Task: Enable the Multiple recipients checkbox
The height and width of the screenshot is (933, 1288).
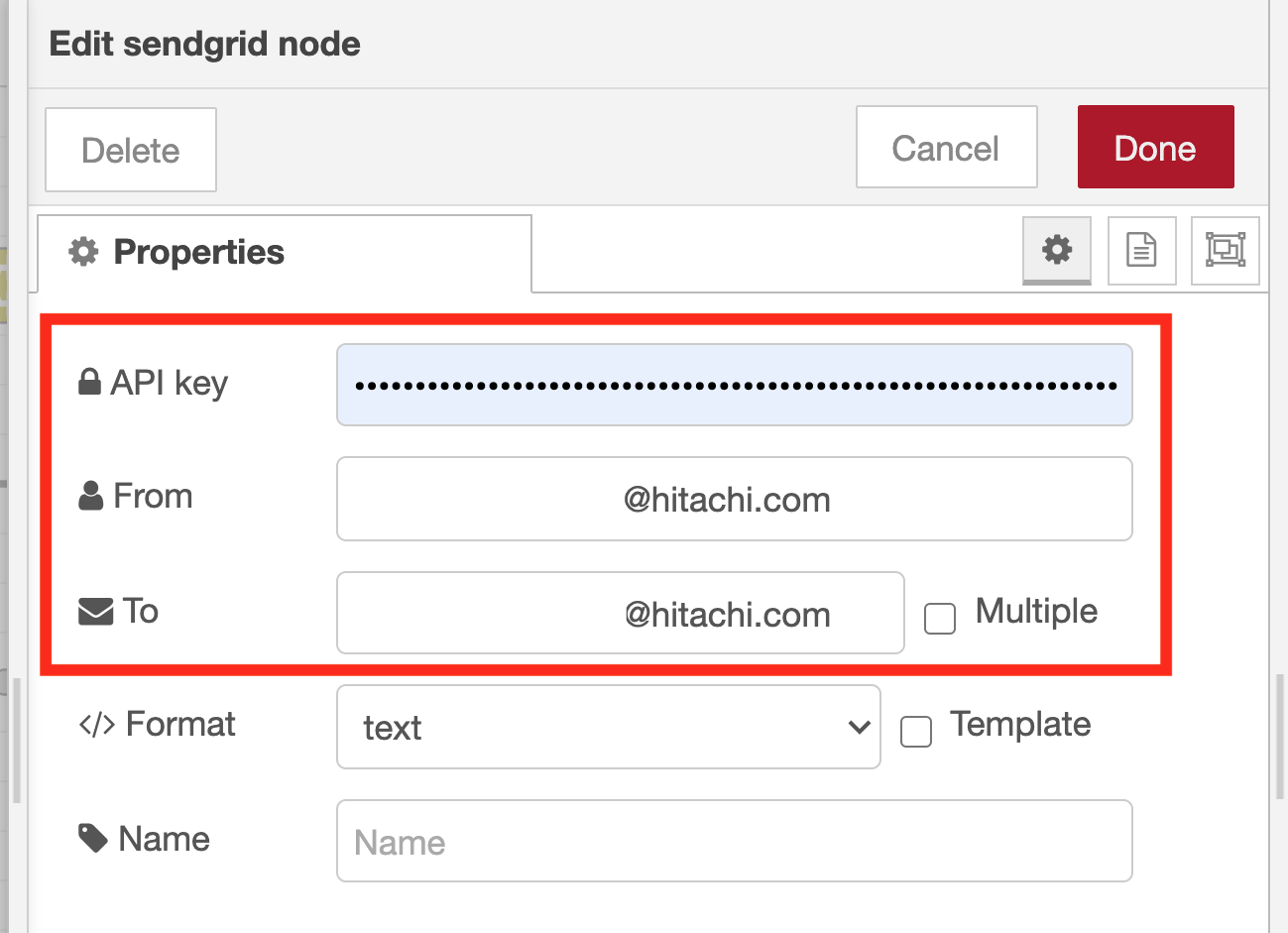Action: coord(939,618)
